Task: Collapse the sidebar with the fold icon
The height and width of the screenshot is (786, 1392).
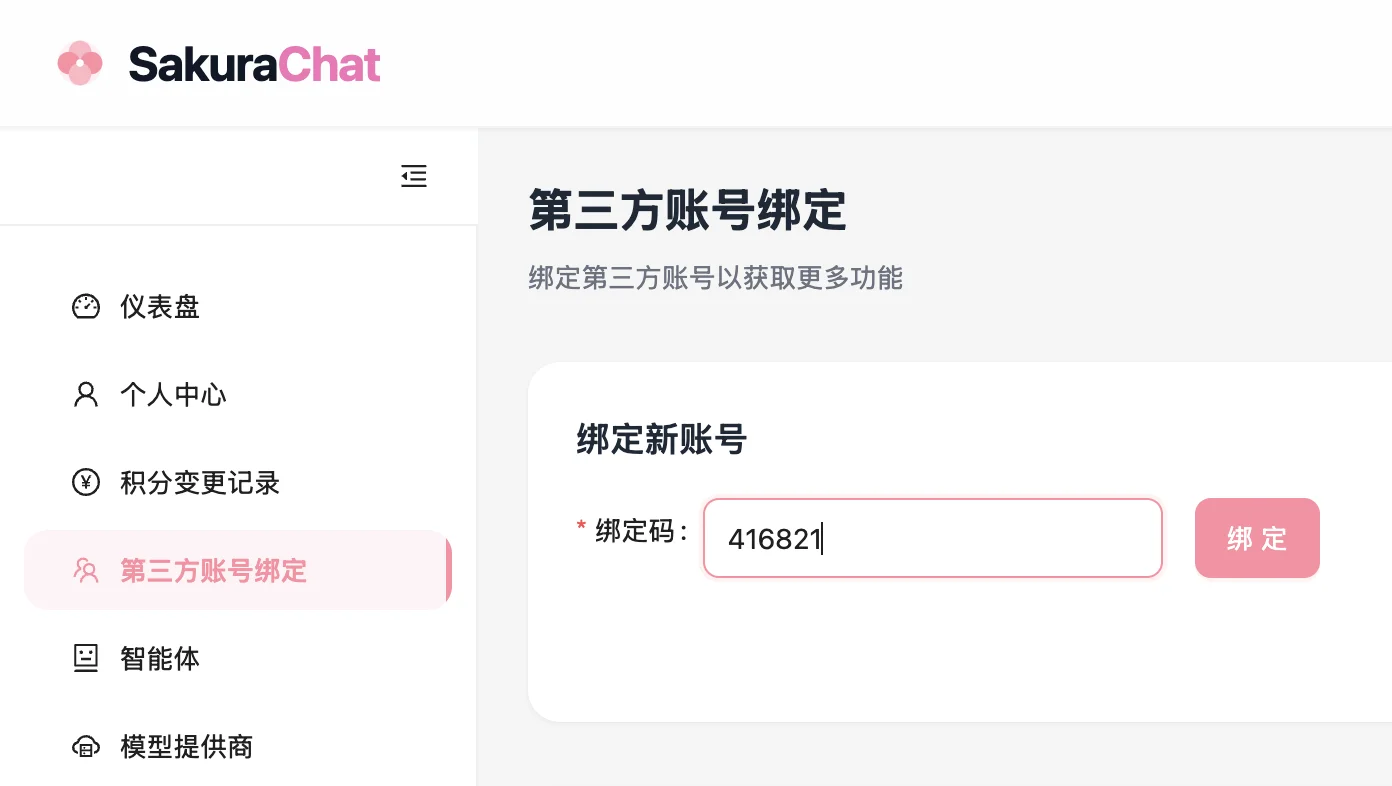Action: (414, 176)
